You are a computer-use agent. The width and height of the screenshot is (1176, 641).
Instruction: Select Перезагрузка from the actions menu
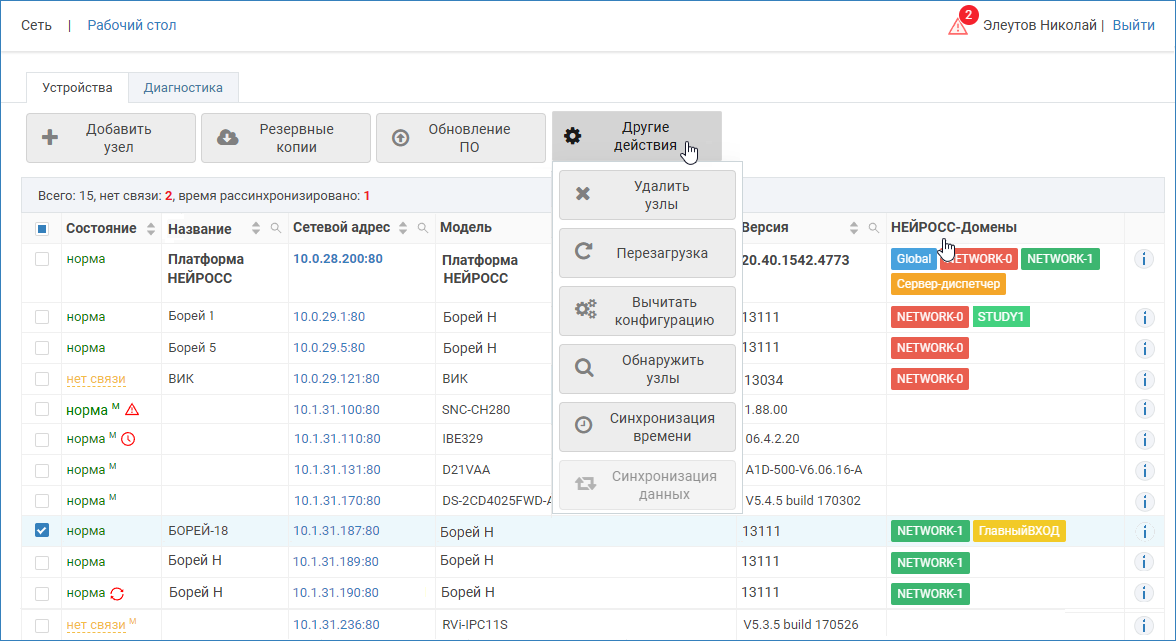pos(647,253)
